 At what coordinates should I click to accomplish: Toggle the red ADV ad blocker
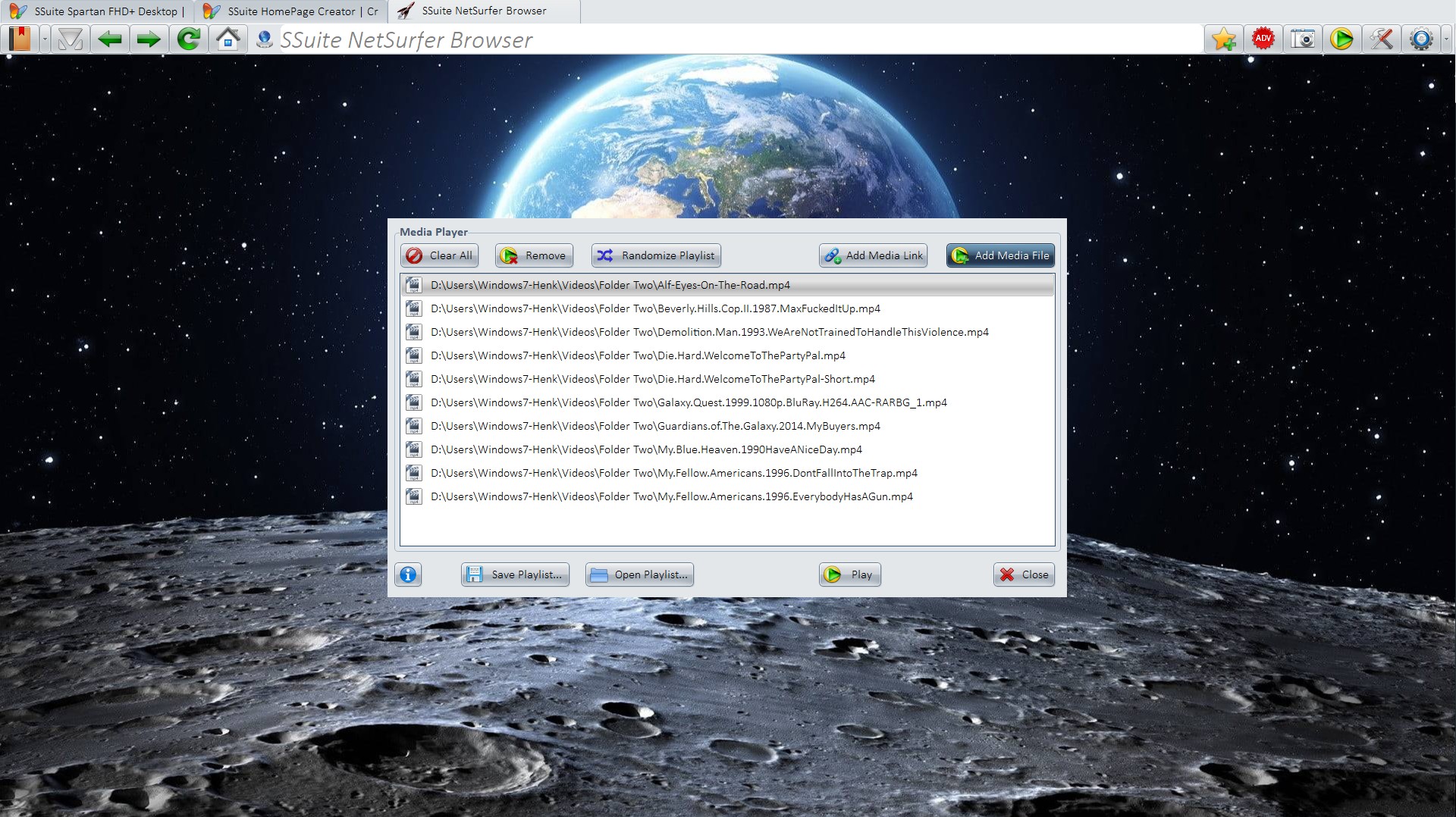(x=1263, y=39)
